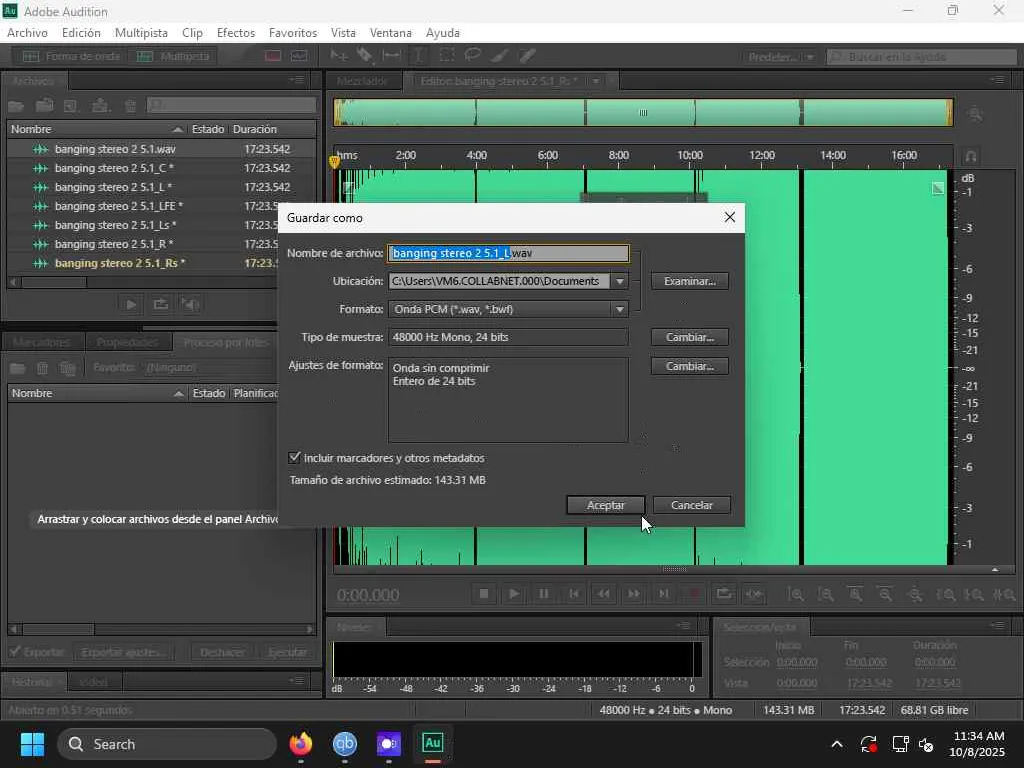Click the zoom in amplitude icon
The width and height of the screenshot is (1024, 768).
(x=796, y=594)
